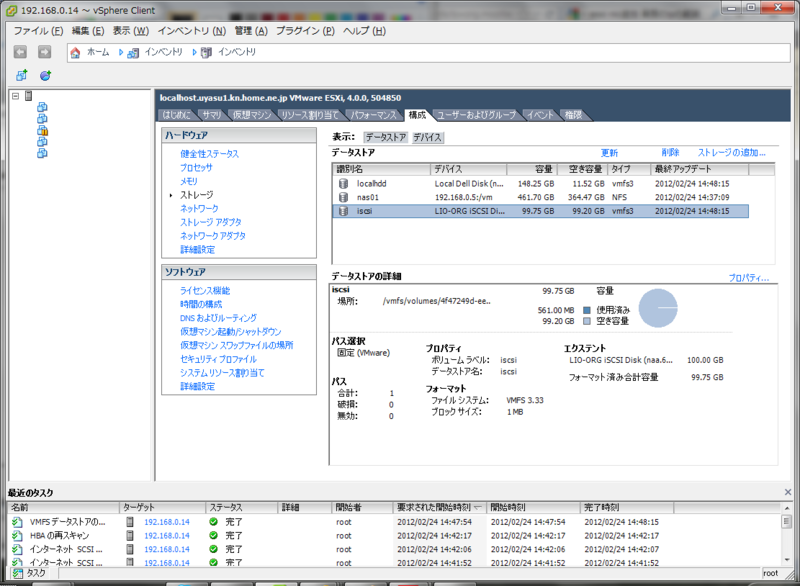
Task: Open datastore プロパティ... link
Action: click(x=748, y=278)
